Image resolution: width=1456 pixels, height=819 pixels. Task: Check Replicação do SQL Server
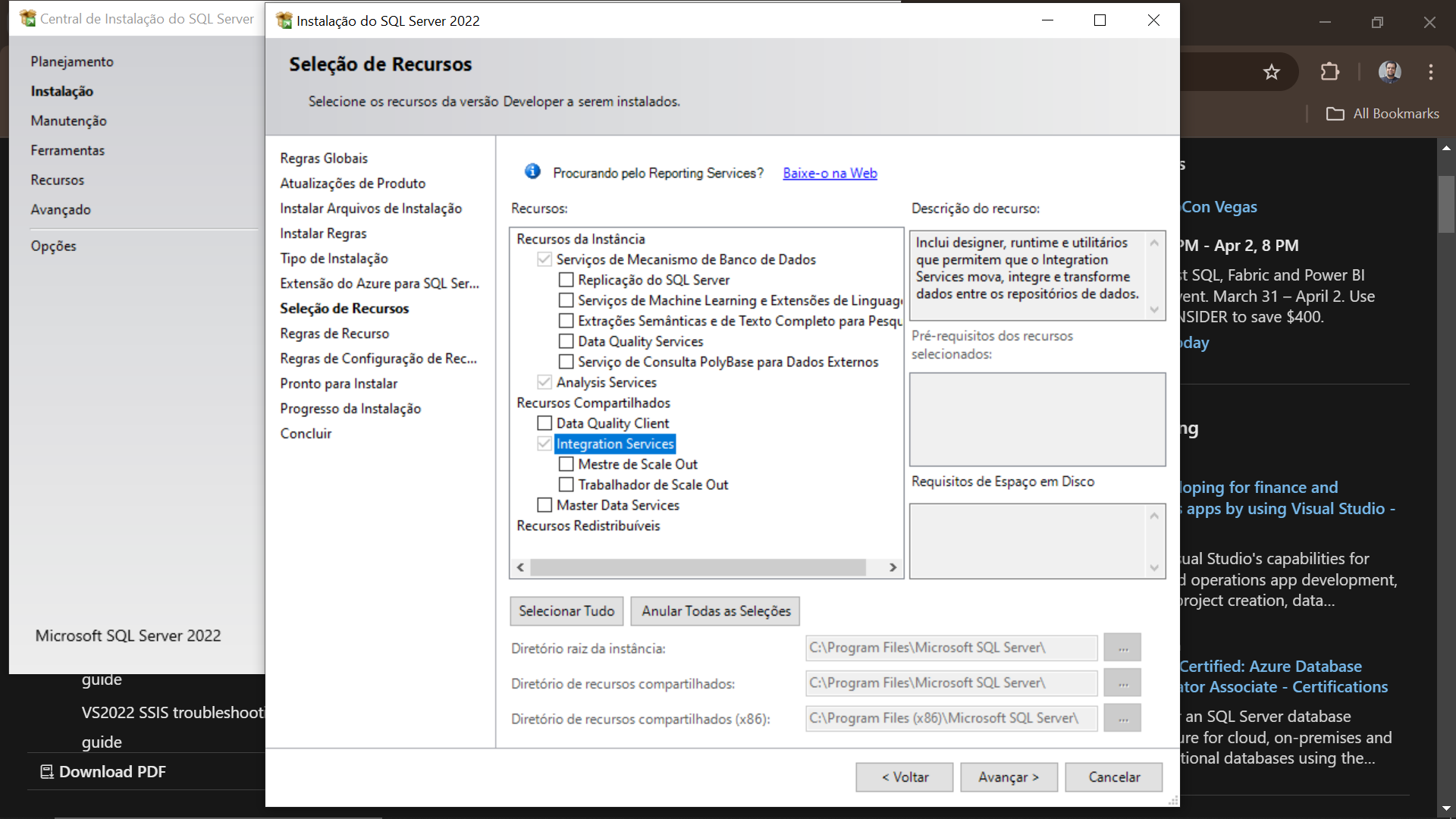coord(566,280)
